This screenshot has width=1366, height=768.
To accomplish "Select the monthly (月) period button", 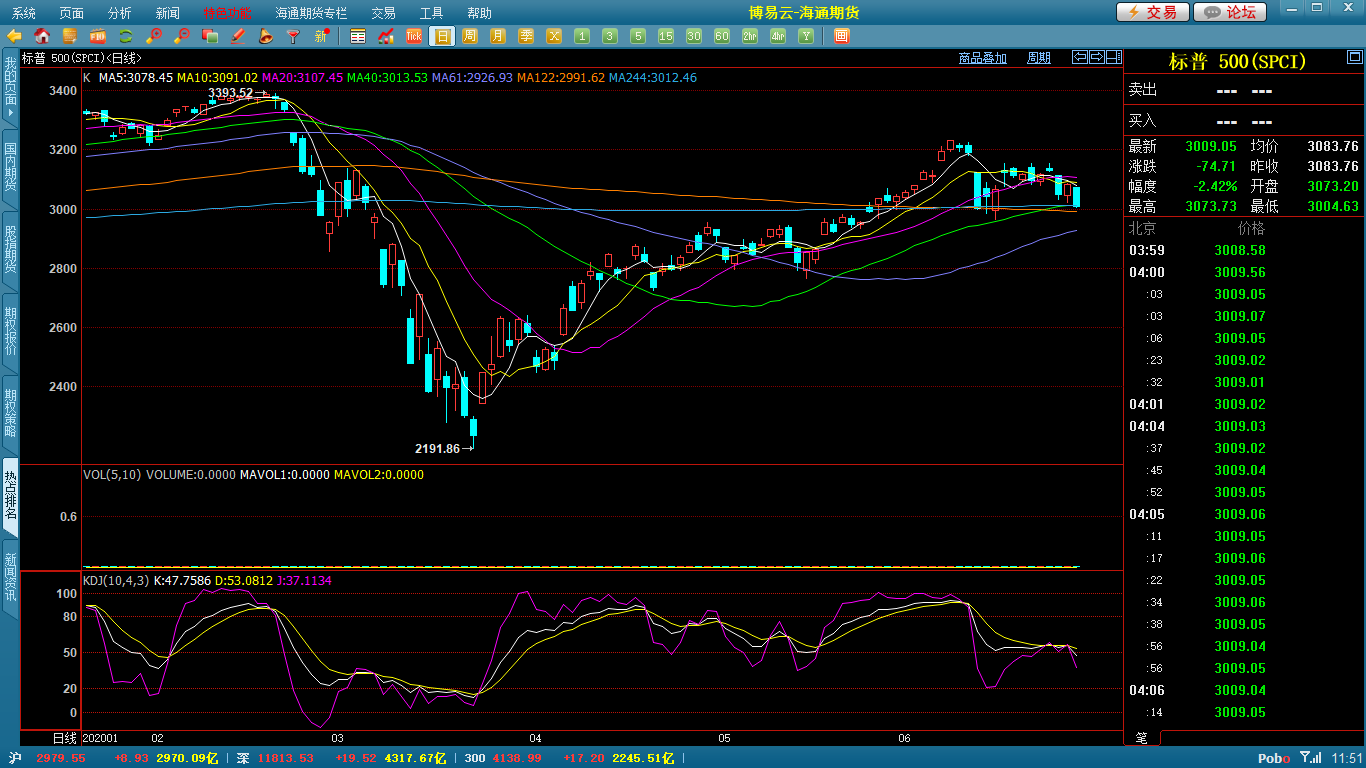I will [x=498, y=36].
